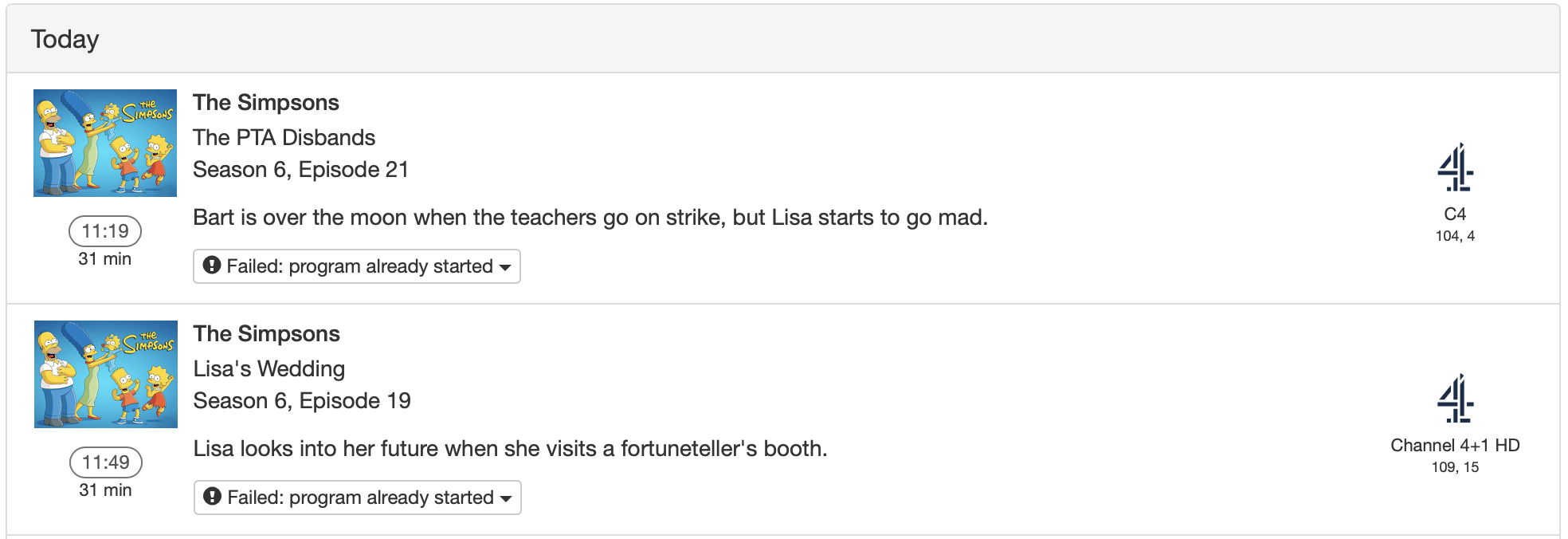The image size is (1568, 539).
Task: Click the dropdown caret on the Season 6 Episode 19 status
Action: (506, 498)
